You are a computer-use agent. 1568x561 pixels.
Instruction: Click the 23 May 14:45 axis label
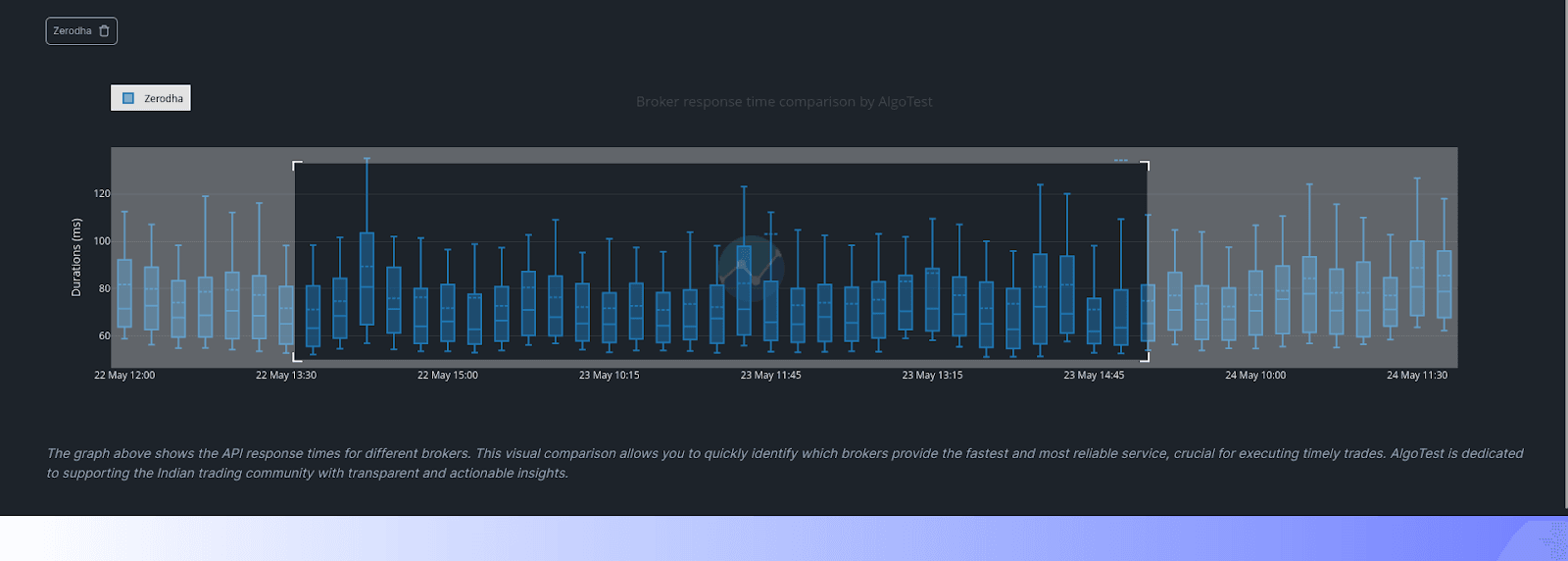click(x=1094, y=376)
